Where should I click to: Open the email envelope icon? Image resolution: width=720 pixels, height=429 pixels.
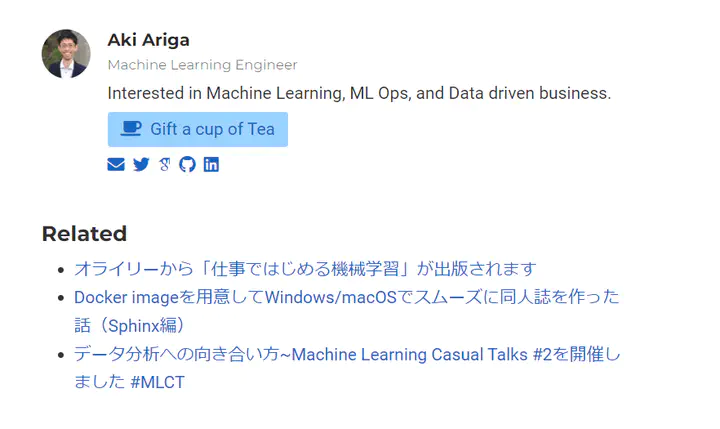[x=116, y=164]
